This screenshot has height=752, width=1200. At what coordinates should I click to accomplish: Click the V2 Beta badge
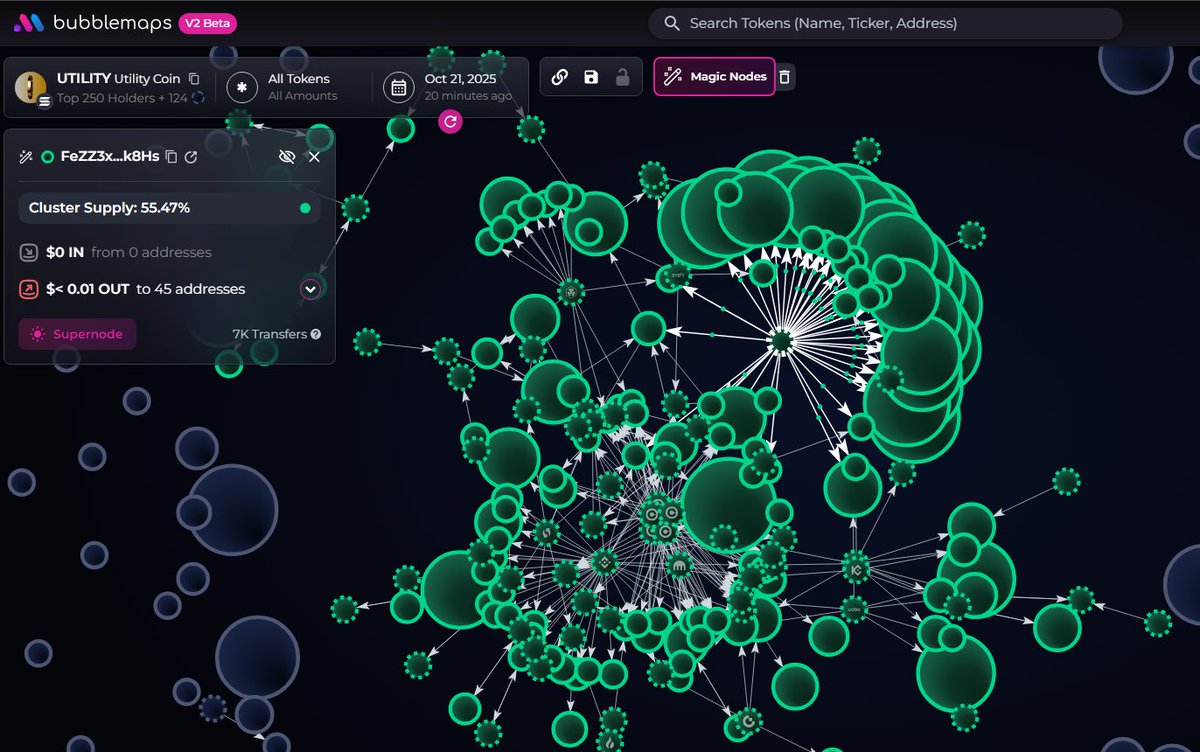click(208, 23)
